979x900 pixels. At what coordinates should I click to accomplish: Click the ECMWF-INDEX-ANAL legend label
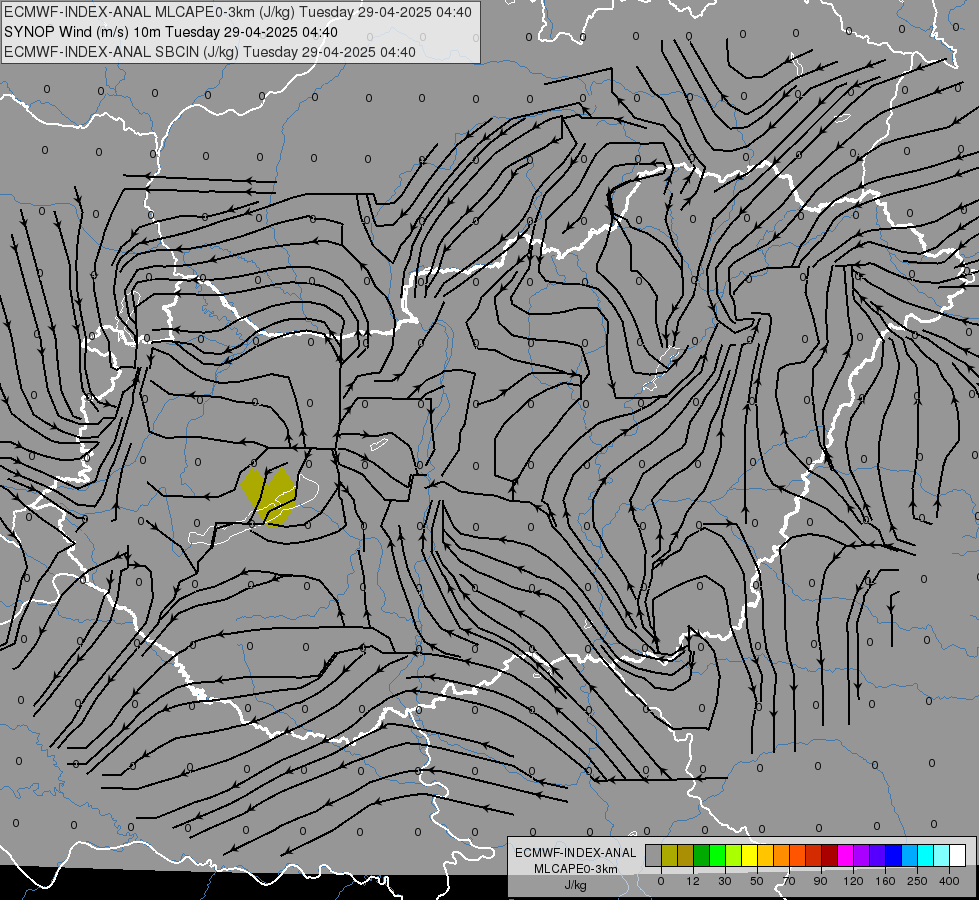[x=576, y=853]
